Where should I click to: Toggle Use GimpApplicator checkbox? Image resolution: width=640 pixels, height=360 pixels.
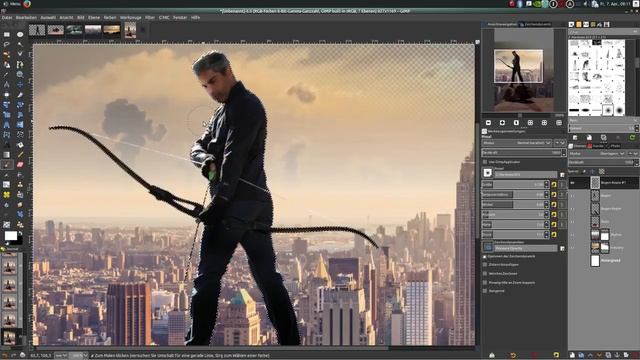point(485,162)
